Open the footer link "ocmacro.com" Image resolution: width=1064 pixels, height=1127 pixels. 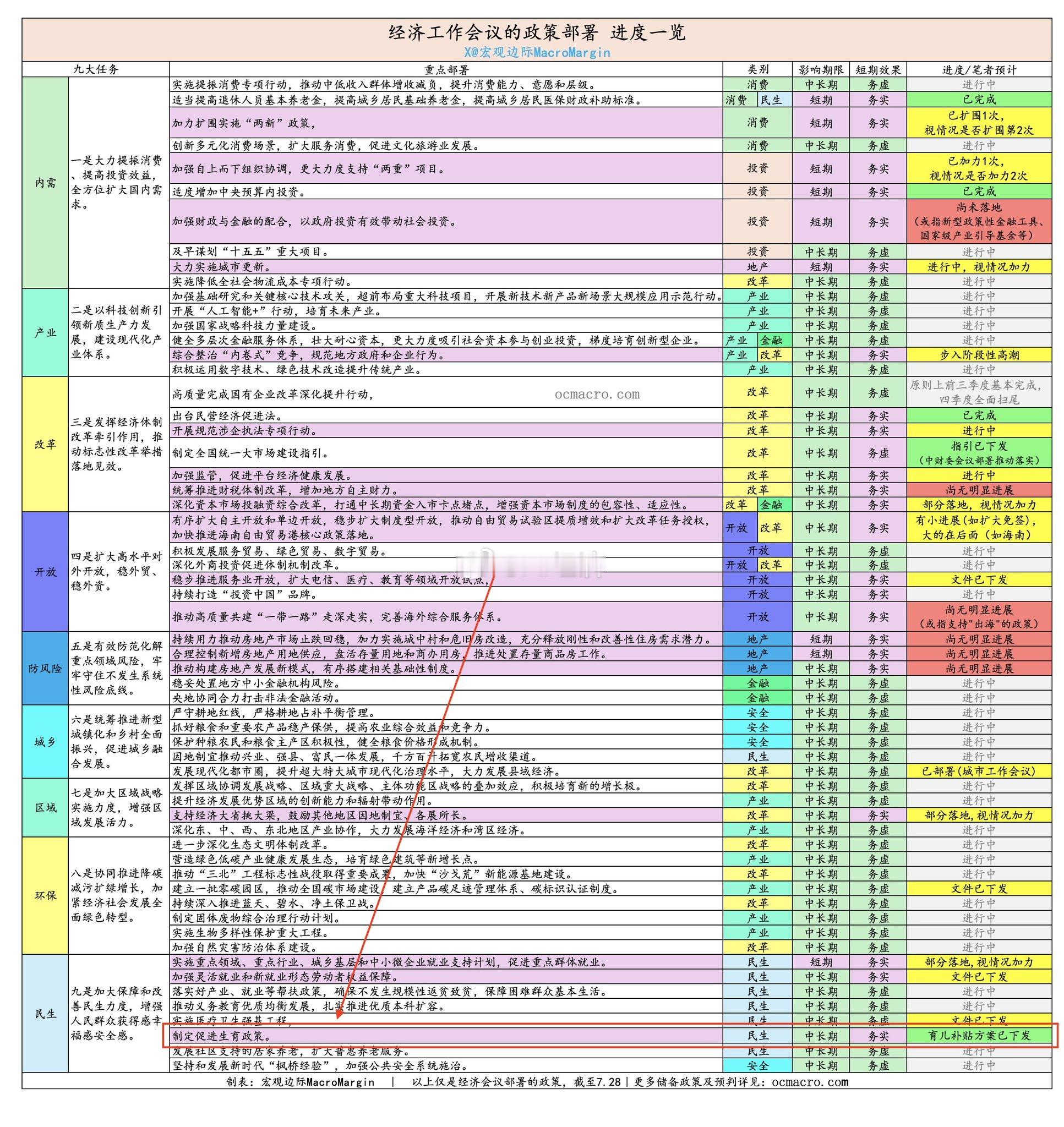click(810, 1082)
